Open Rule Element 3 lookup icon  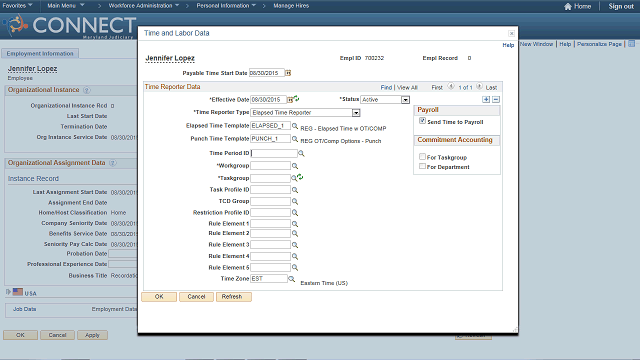pyautogui.click(x=295, y=245)
